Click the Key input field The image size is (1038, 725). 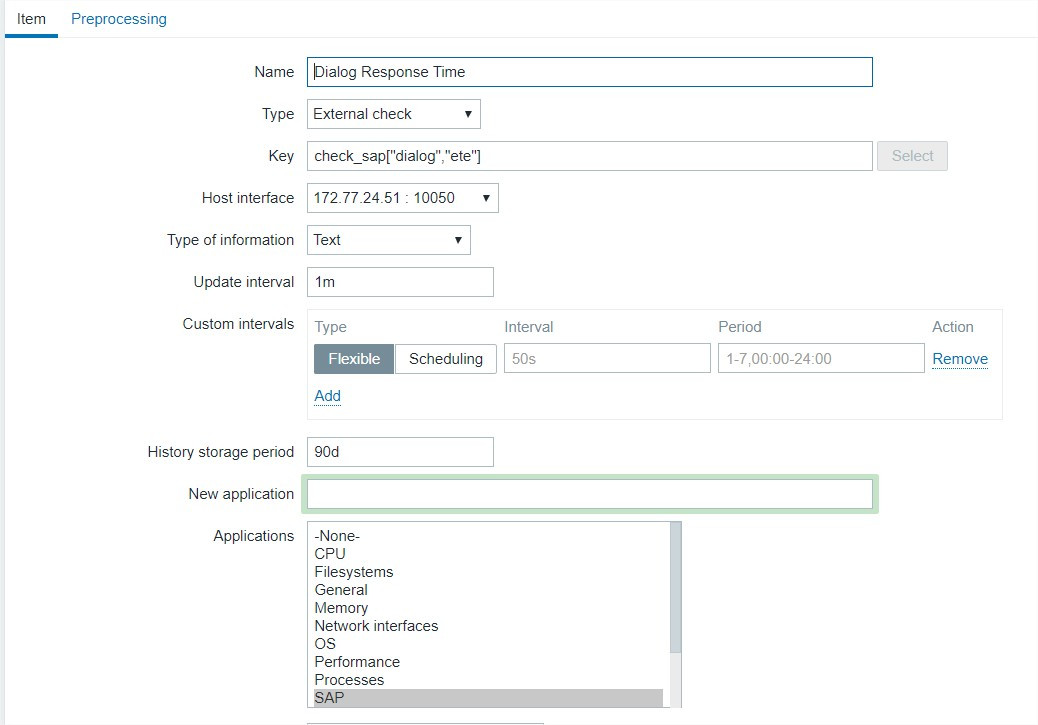pyautogui.click(x=590, y=156)
